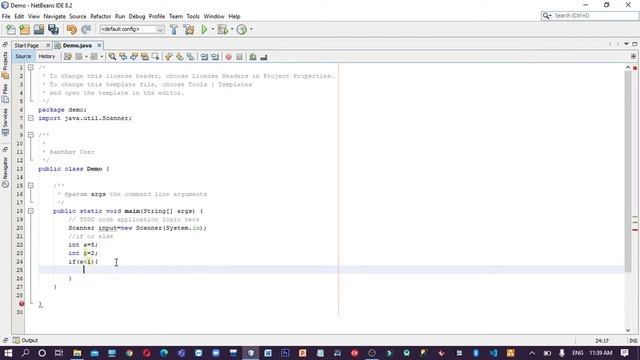
Task: Click the Shift Line Left icon
Action: [204, 57]
